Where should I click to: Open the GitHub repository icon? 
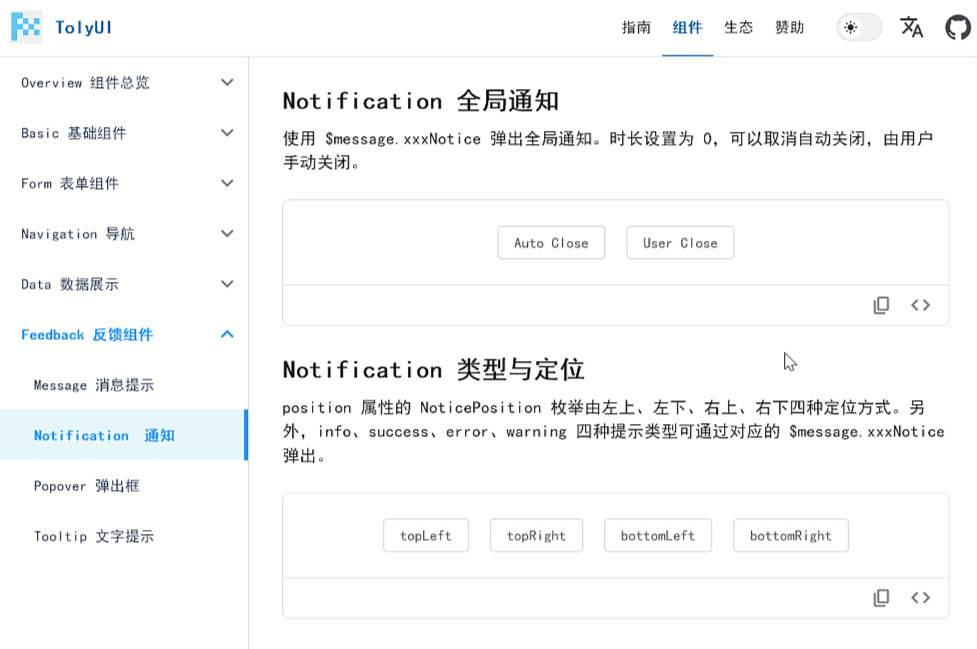[958, 27]
